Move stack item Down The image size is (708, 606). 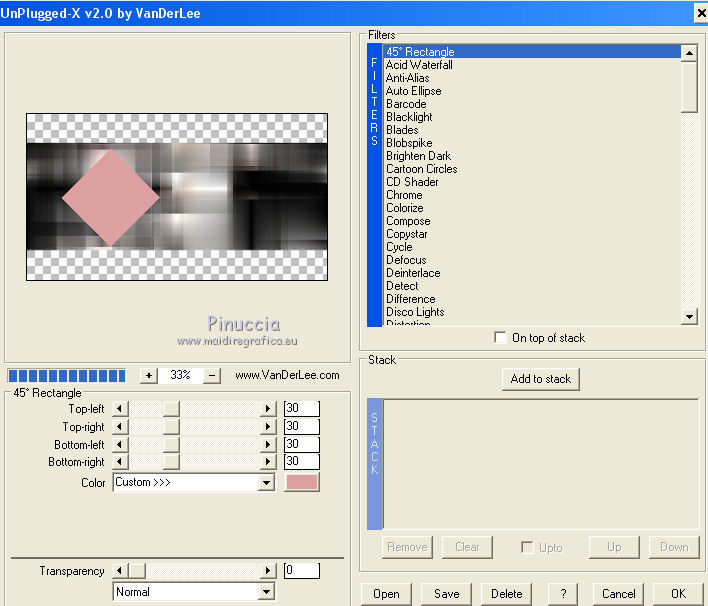[x=674, y=547]
